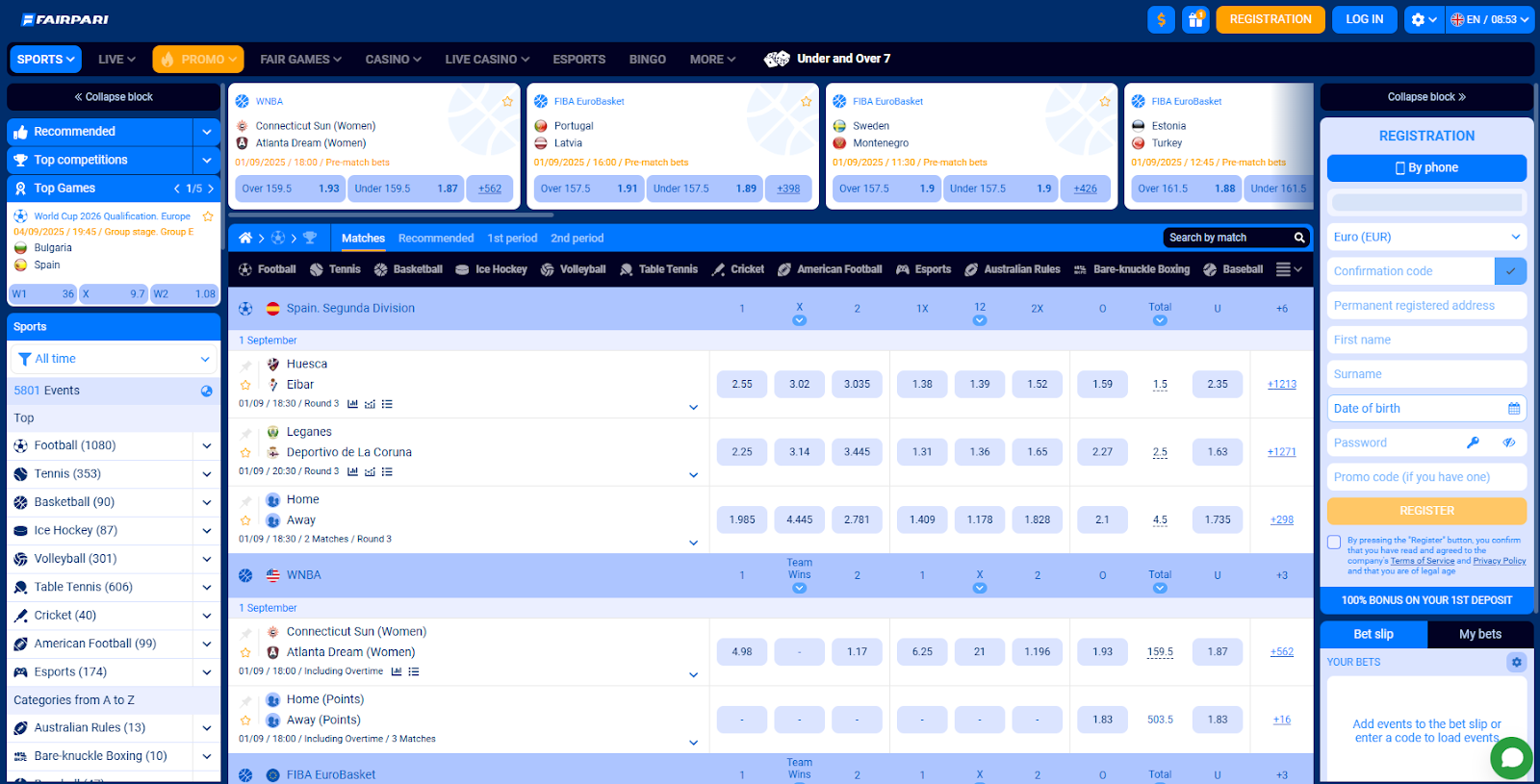Advance the Top Games carousel forward
Image resolution: width=1540 pixels, height=784 pixels.
tap(212, 189)
